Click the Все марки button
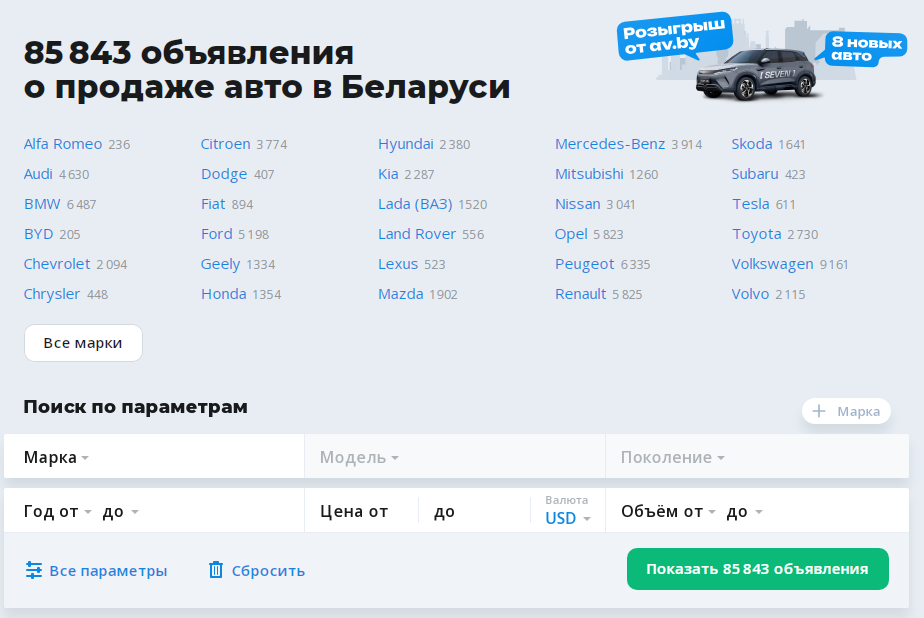The width and height of the screenshot is (924, 618). click(83, 343)
